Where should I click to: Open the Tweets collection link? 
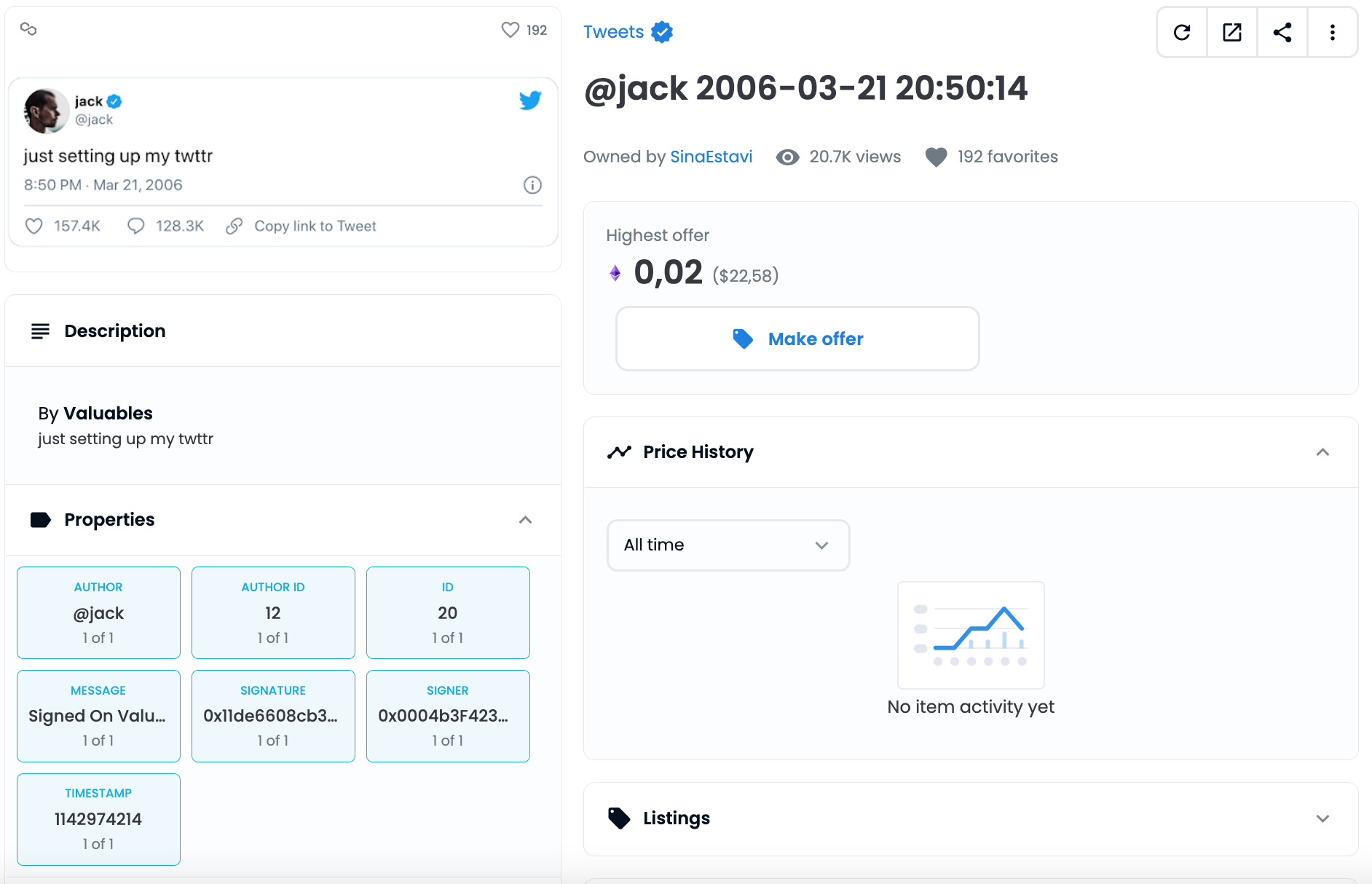pos(613,32)
